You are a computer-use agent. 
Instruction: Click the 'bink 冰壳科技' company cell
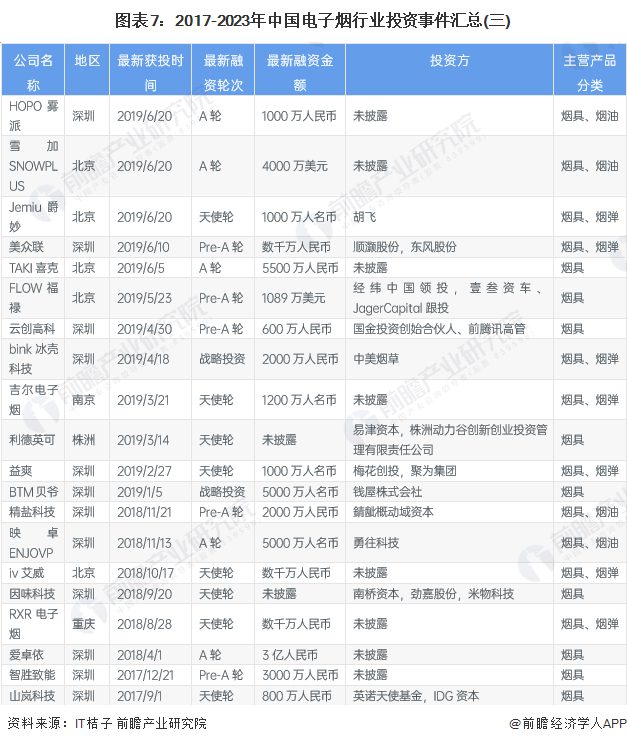click(x=33, y=359)
